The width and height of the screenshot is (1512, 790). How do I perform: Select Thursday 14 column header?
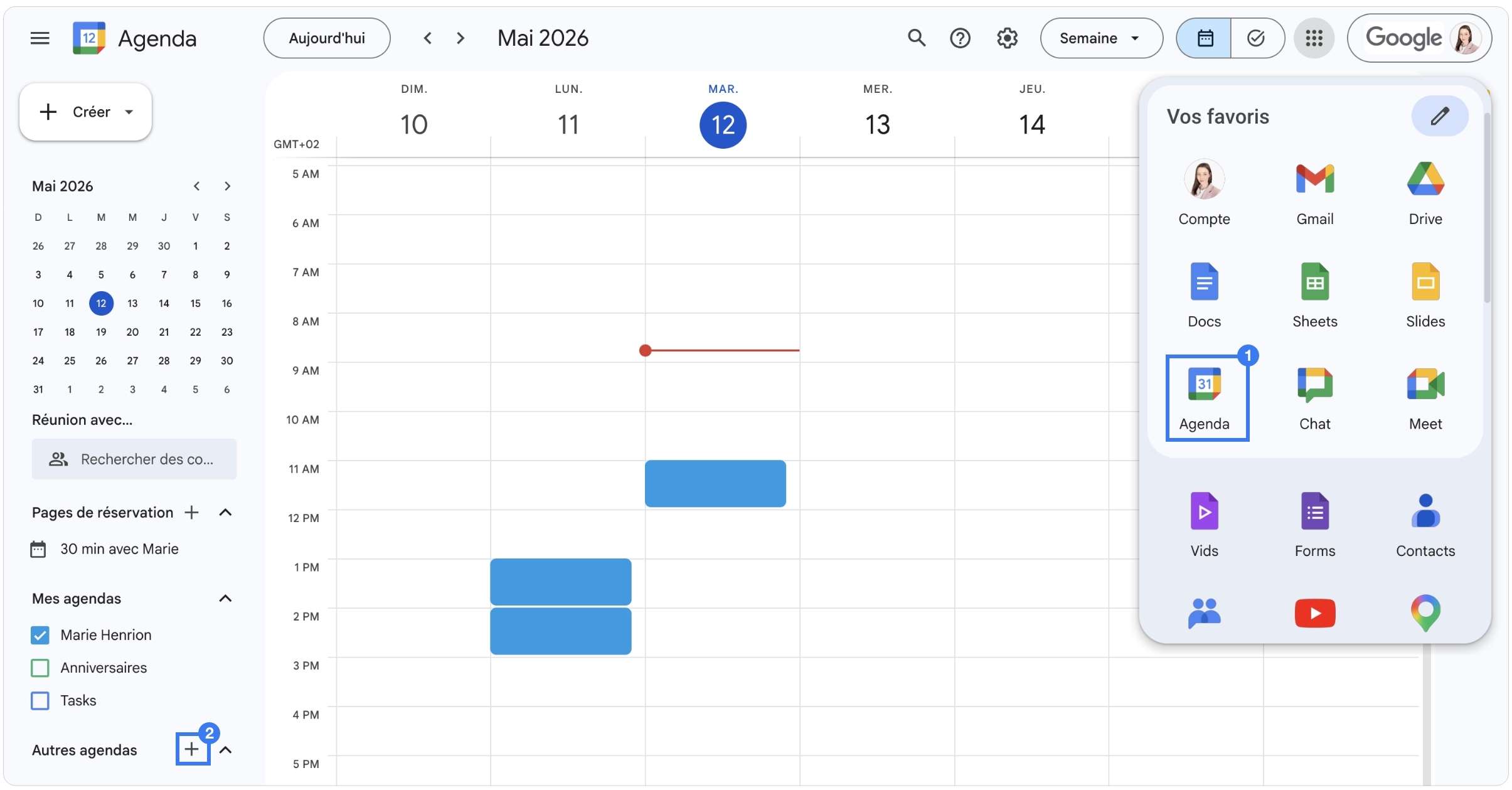click(1032, 124)
